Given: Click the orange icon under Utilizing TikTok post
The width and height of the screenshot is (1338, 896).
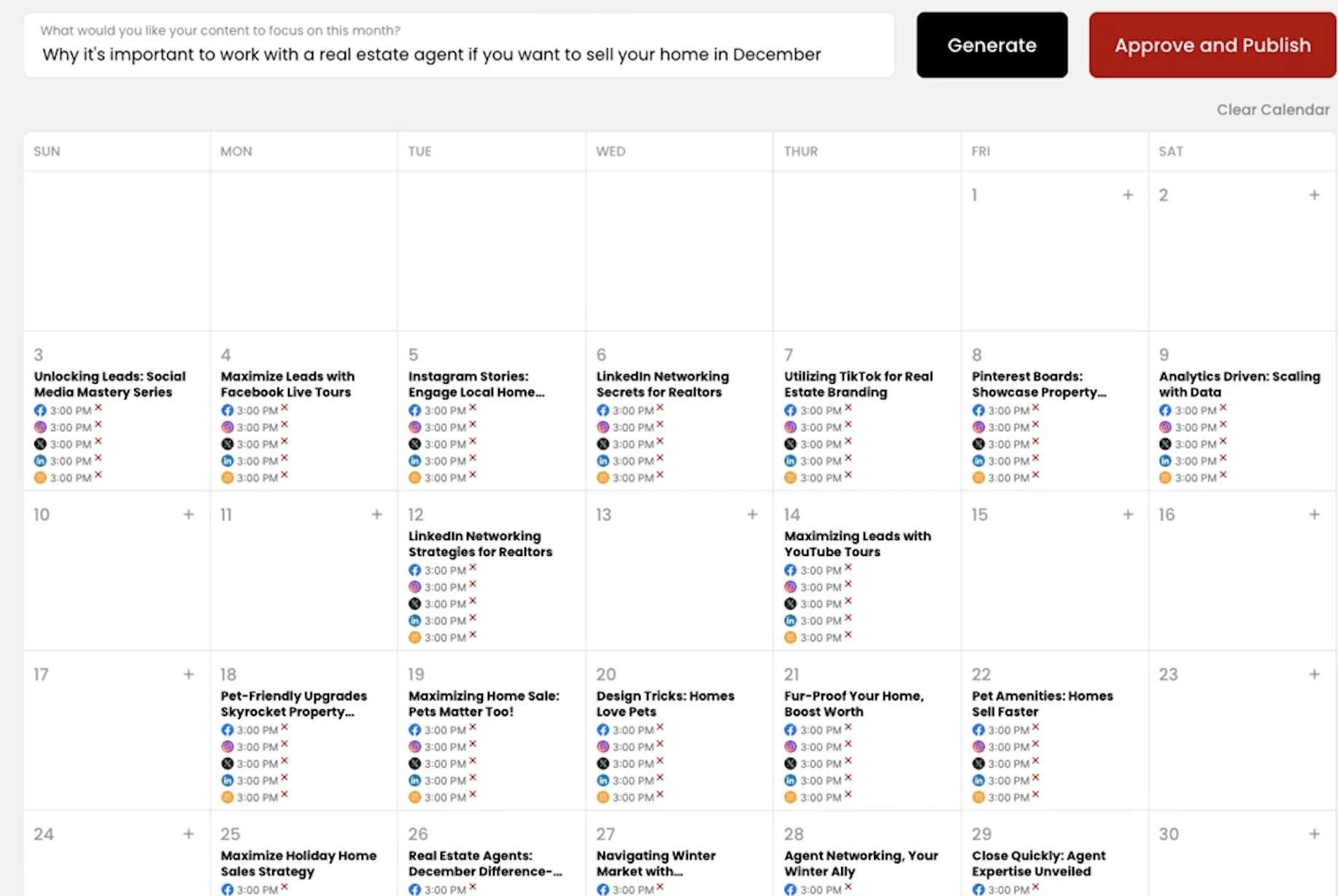Looking at the screenshot, I should pyautogui.click(x=790, y=478).
